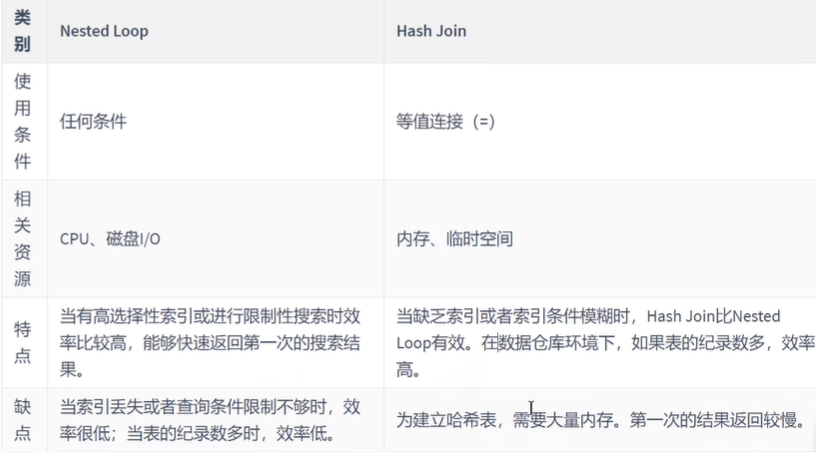Click the "特点" row label
This screenshot has height=452, width=816.
(22, 341)
